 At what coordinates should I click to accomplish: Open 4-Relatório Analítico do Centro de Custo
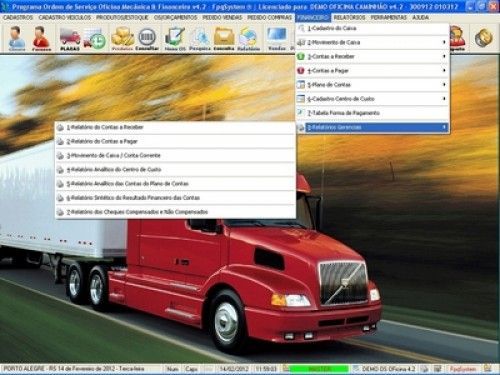click(x=175, y=170)
